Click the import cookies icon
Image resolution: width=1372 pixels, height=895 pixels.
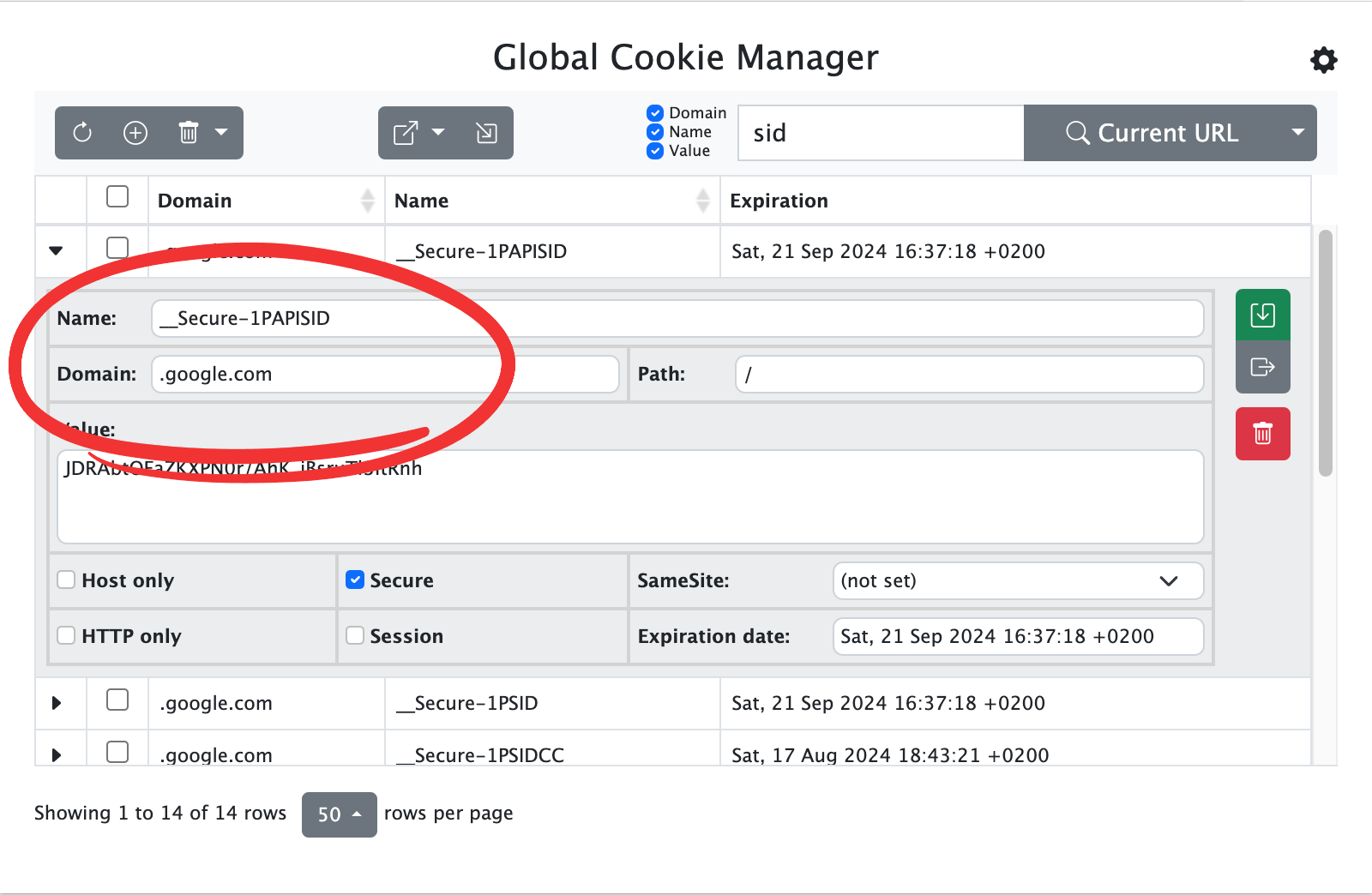click(x=486, y=133)
